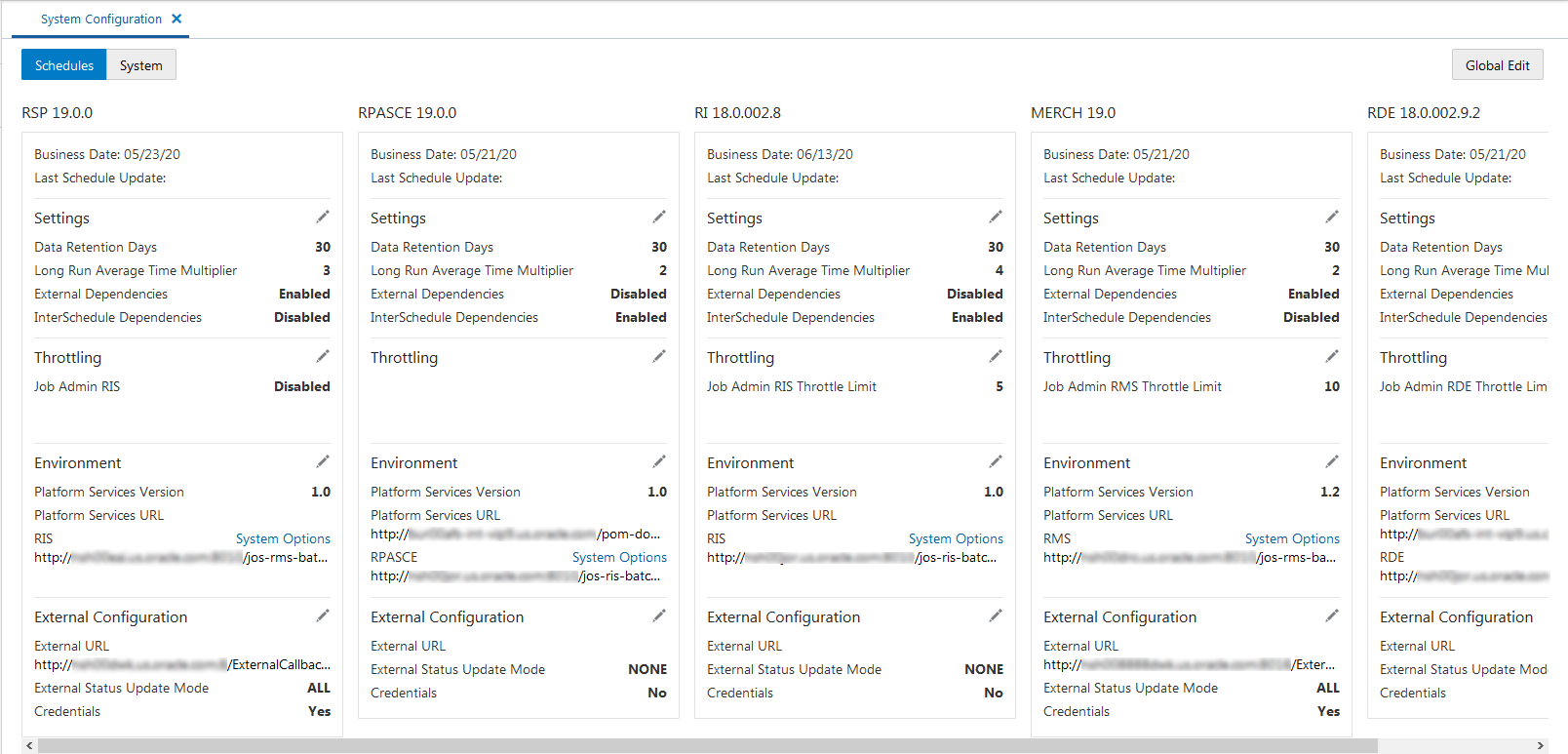The width and height of the screenshot is (1568, 754).
Task: Click RI Credentials value No
Action: tap(994, 693)
